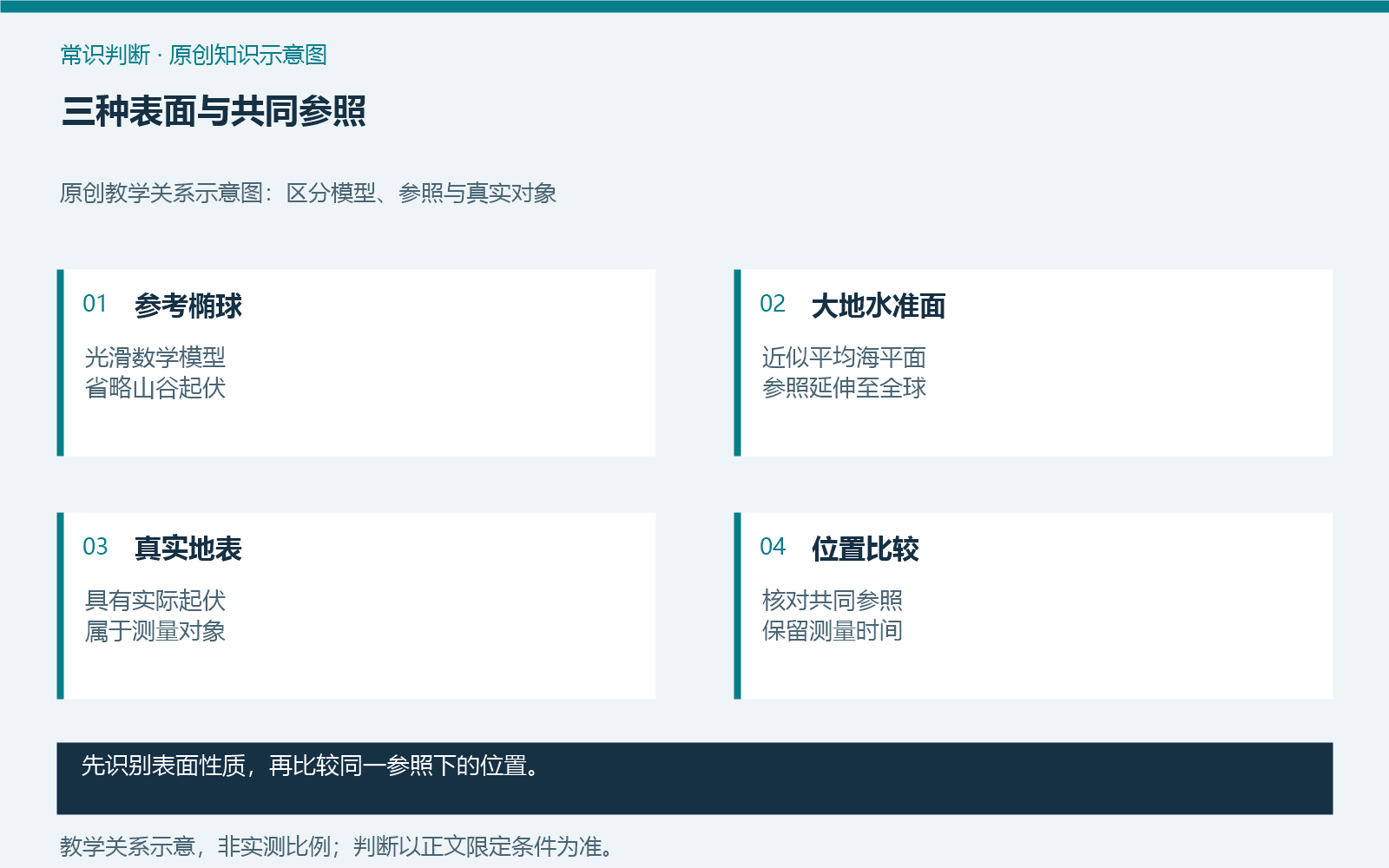Screen dimensions: 1389x868
Task: Click the number 02 label
Action: point(772,304)
